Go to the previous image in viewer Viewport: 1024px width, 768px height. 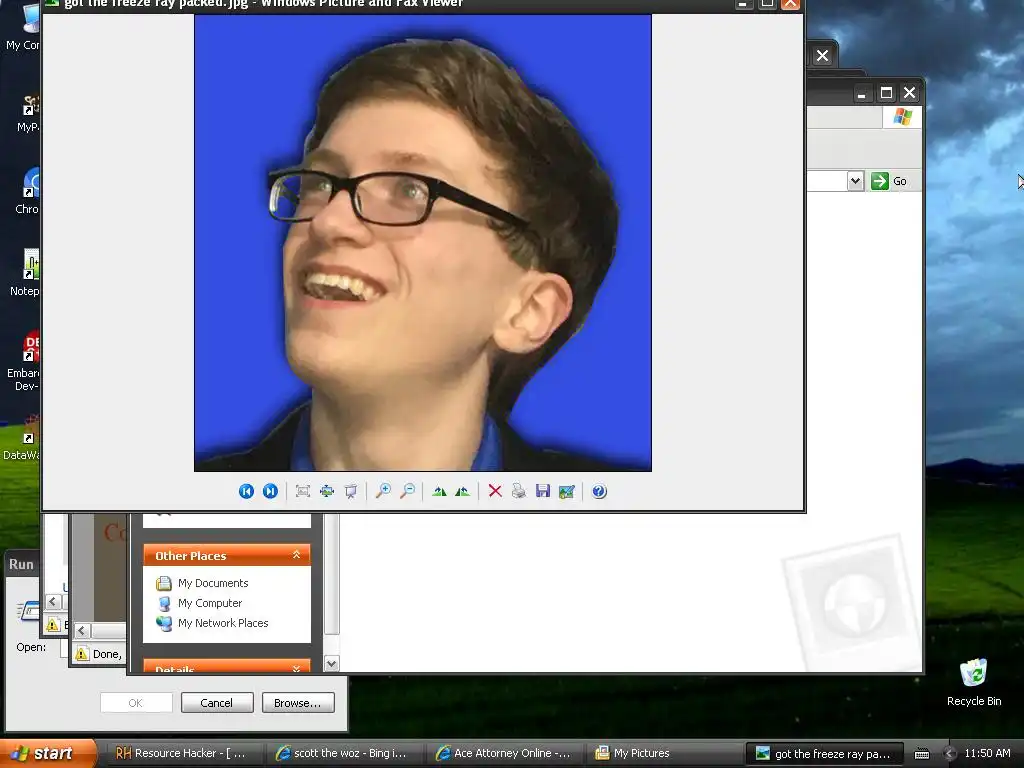click(x=246, y=491)
